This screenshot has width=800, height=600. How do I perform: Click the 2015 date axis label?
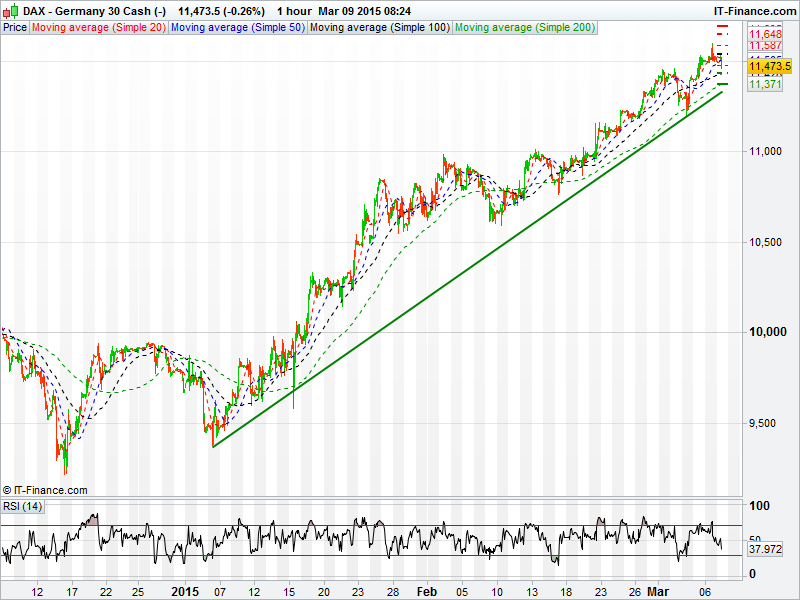click(185, 592)
